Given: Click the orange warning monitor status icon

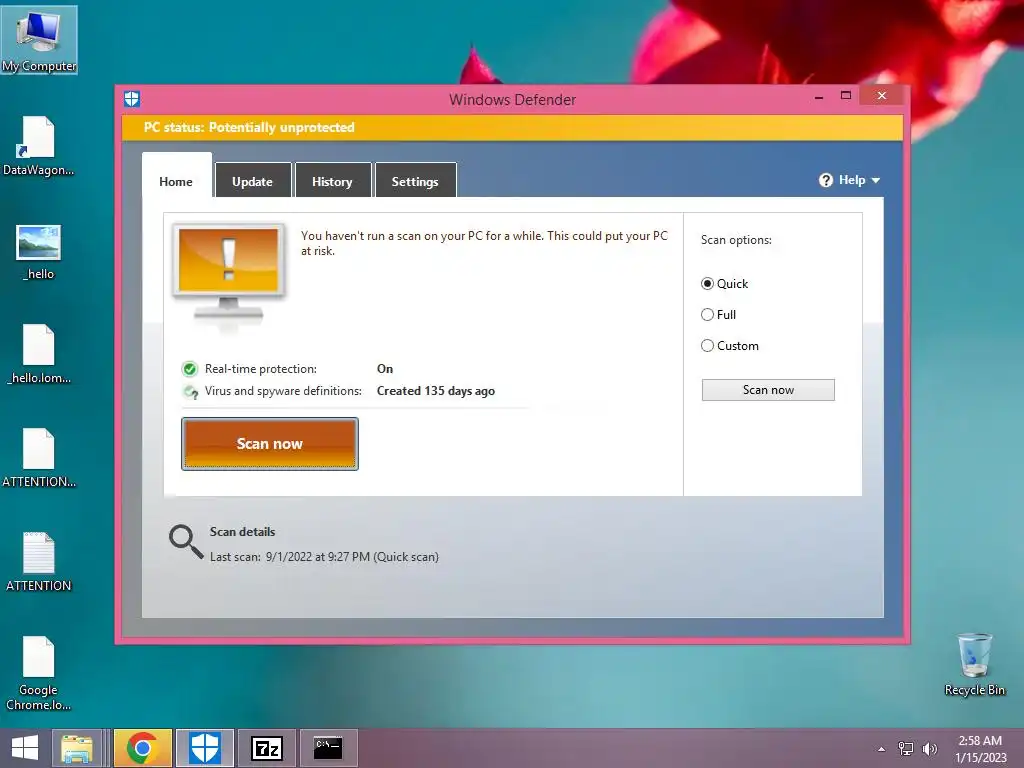Looking at the screenshot, I should (x=229, y=272).
